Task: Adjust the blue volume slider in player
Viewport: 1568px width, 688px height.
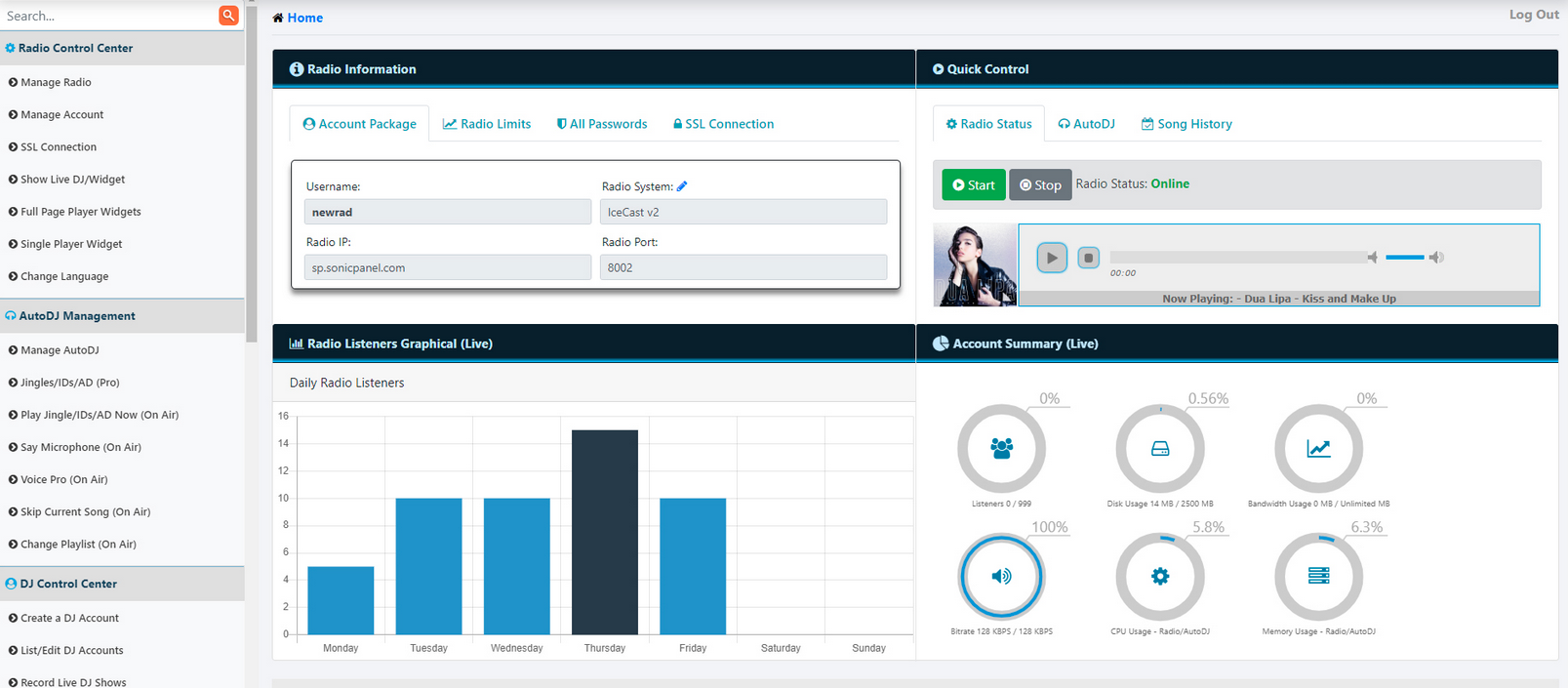Action: 1404,258
